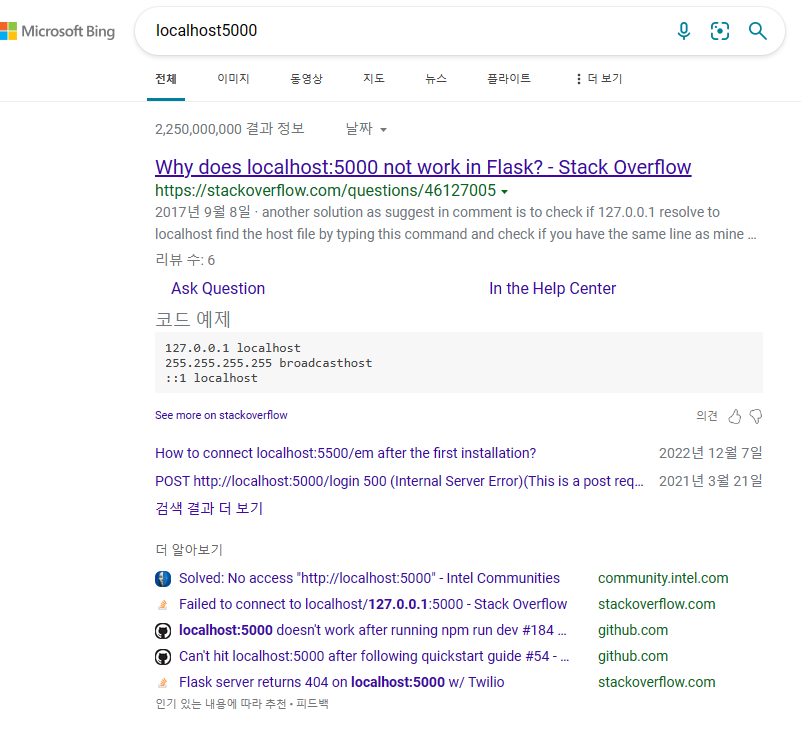Click the code example box with 127.0.0.1 localhost

(x=459, y=363)
